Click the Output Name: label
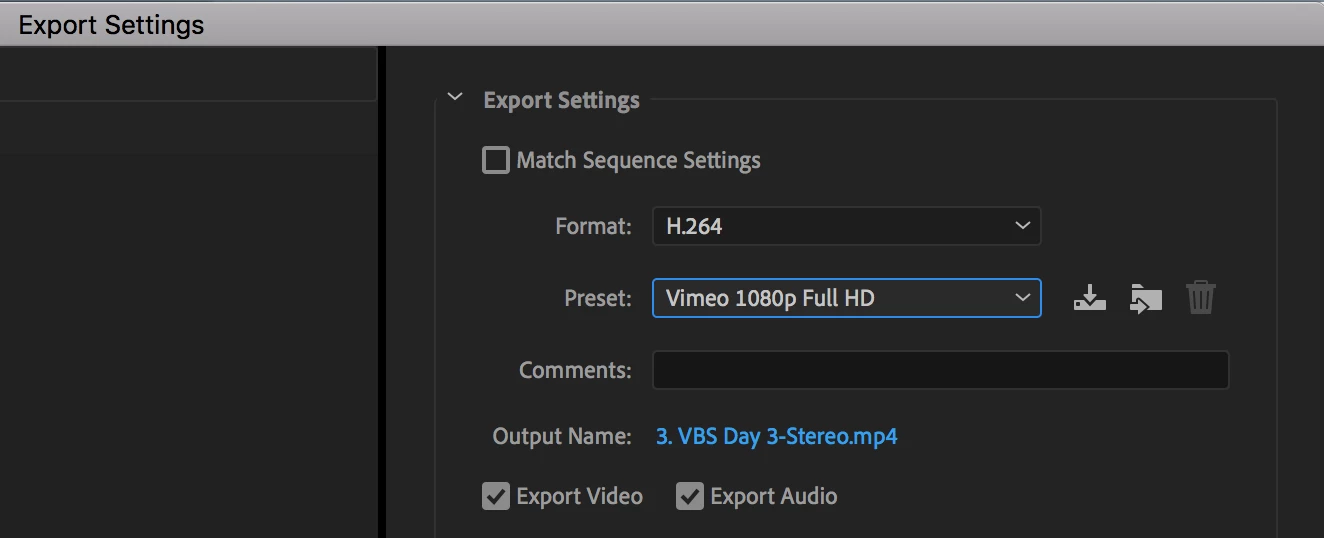Viewport: 1324px width, 538px height. click(562, 437)
